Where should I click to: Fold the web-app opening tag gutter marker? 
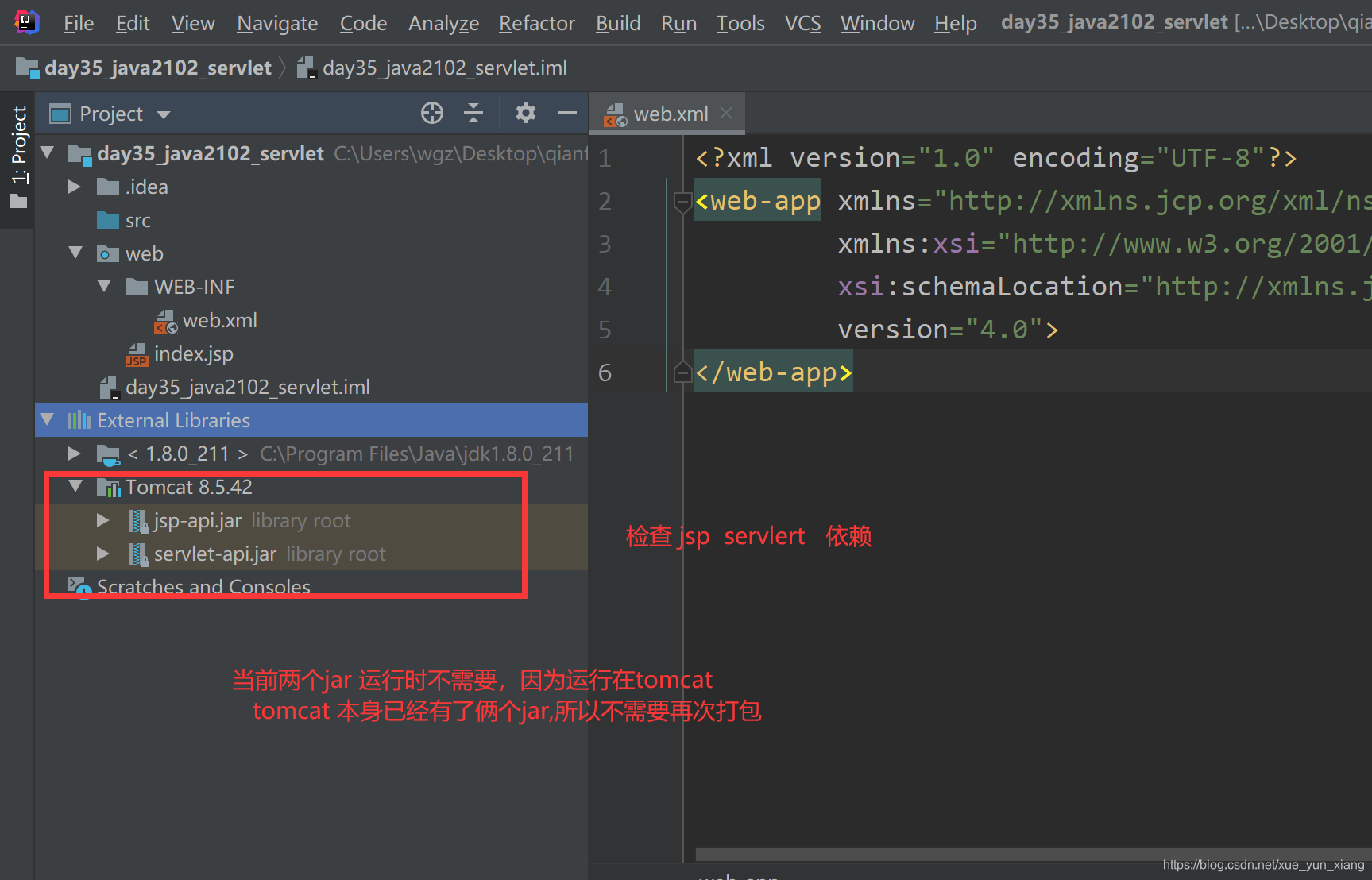click(x=682, y=202)
